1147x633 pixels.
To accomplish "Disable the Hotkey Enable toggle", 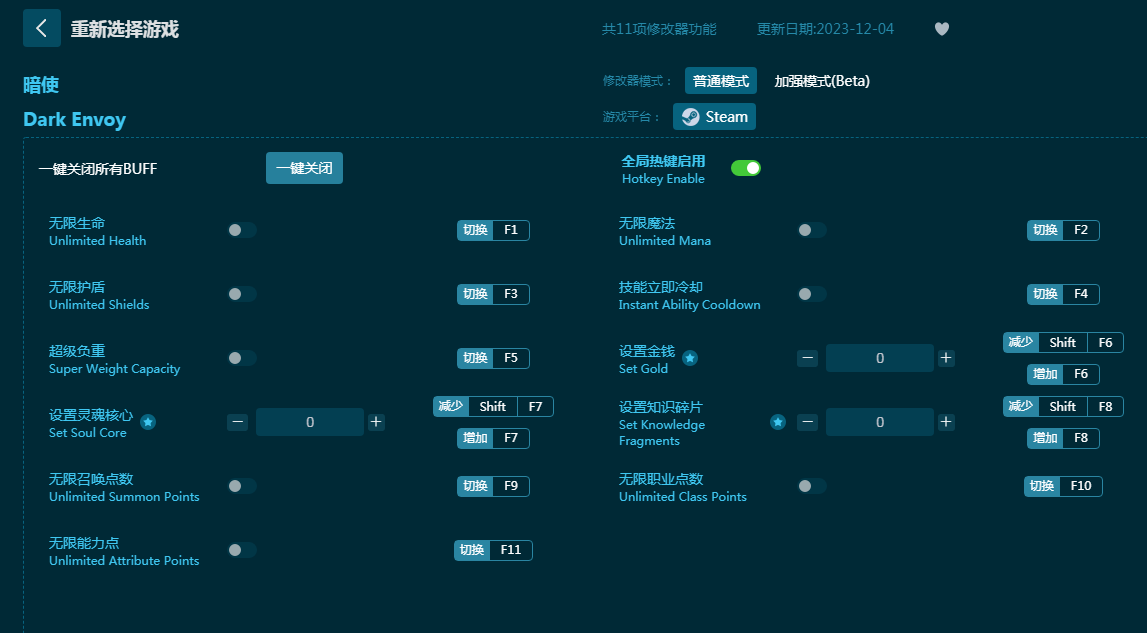I will click(746, 168).
